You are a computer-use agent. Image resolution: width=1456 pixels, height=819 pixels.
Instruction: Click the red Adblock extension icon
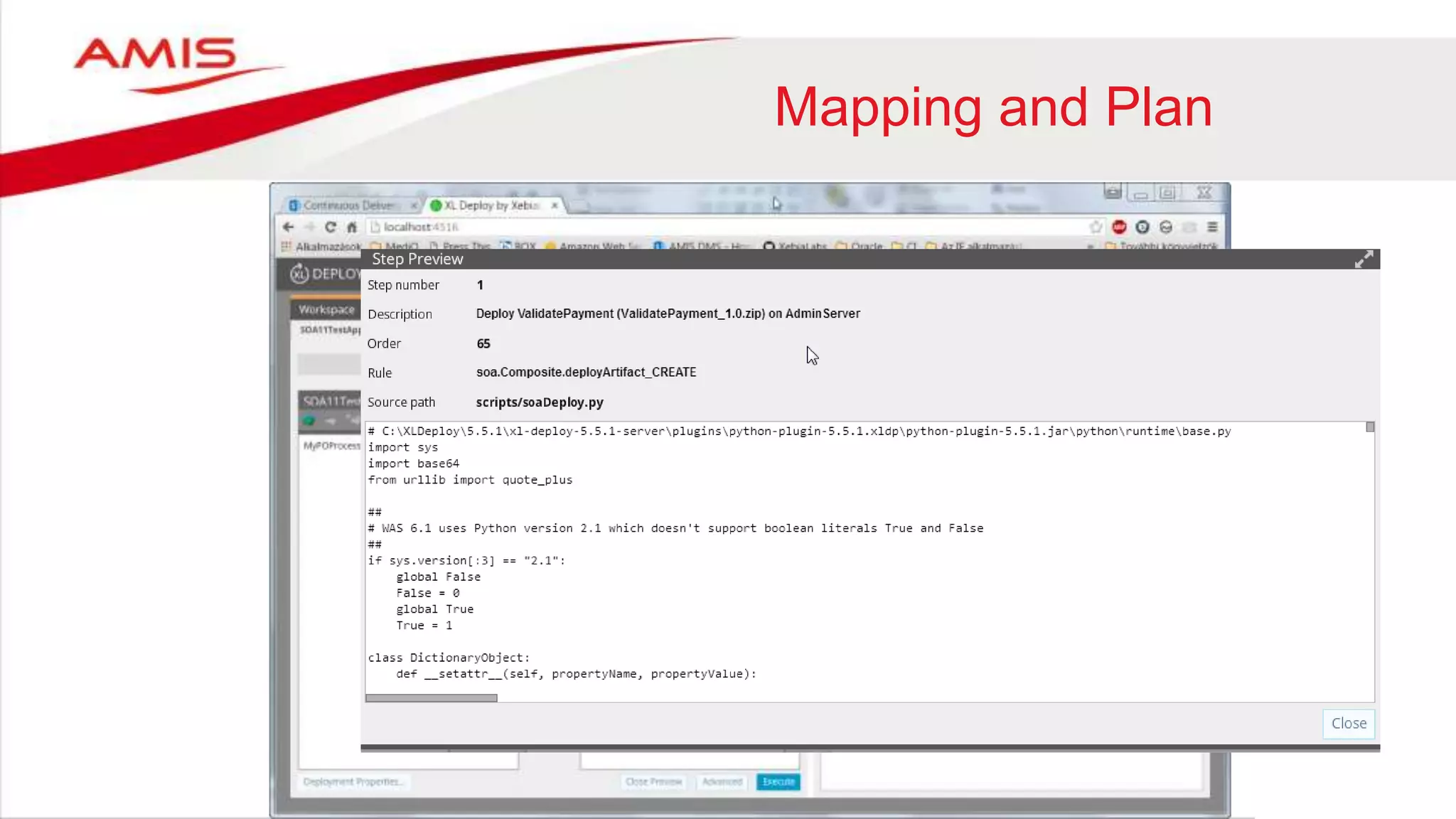pos(1119,227)
